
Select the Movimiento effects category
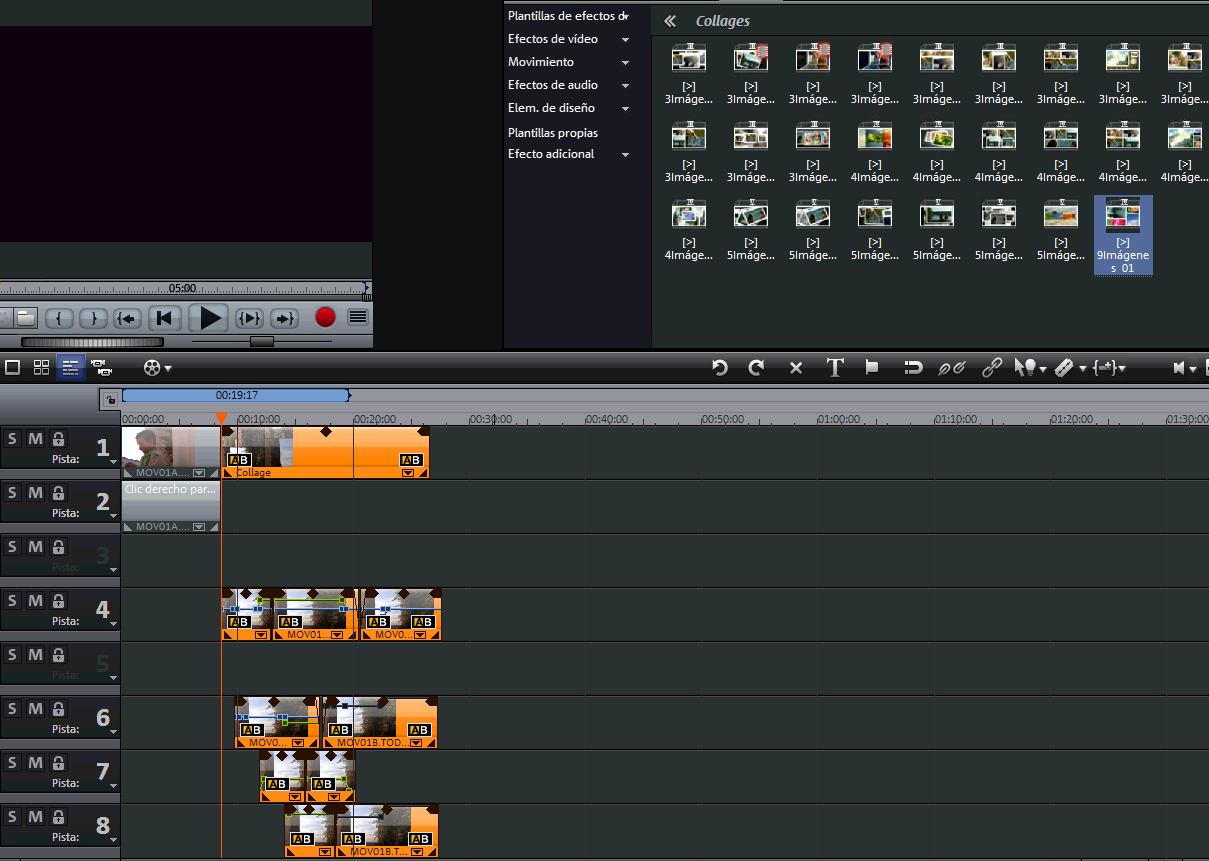[541, 62]
